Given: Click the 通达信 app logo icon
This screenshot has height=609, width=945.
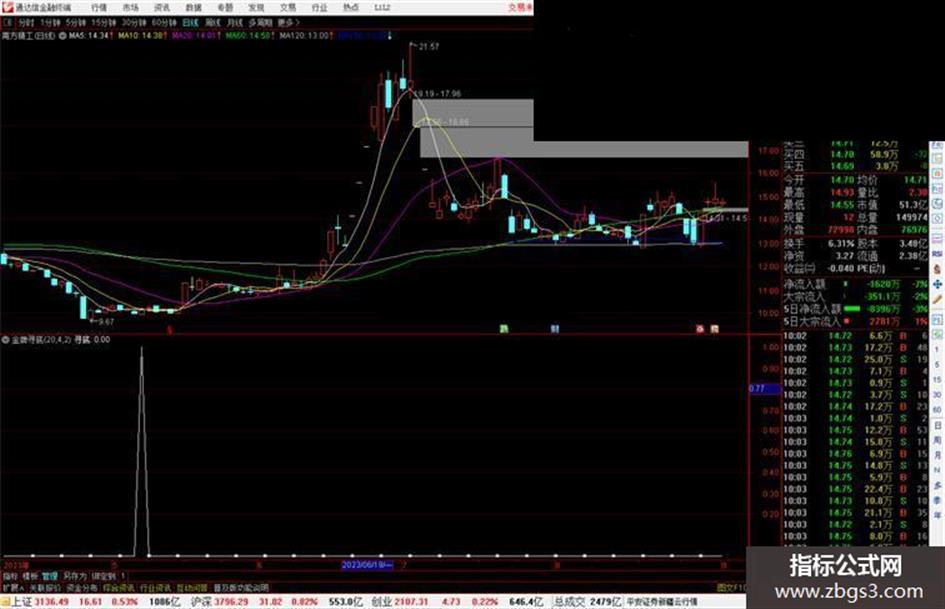Looking at the screenshot, I should (x=7, y=7).
